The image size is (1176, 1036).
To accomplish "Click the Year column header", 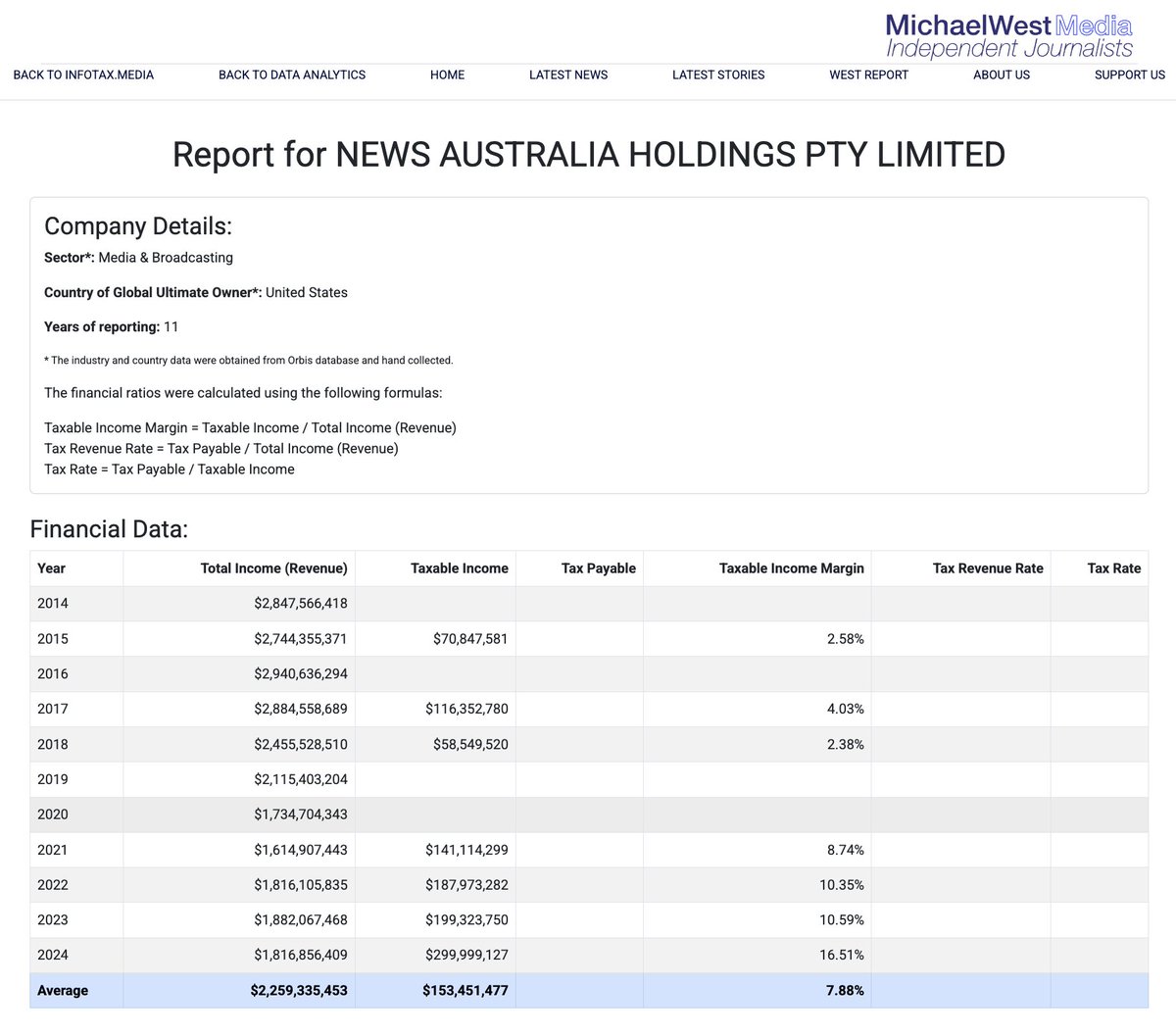I will [x=76, y=568].
